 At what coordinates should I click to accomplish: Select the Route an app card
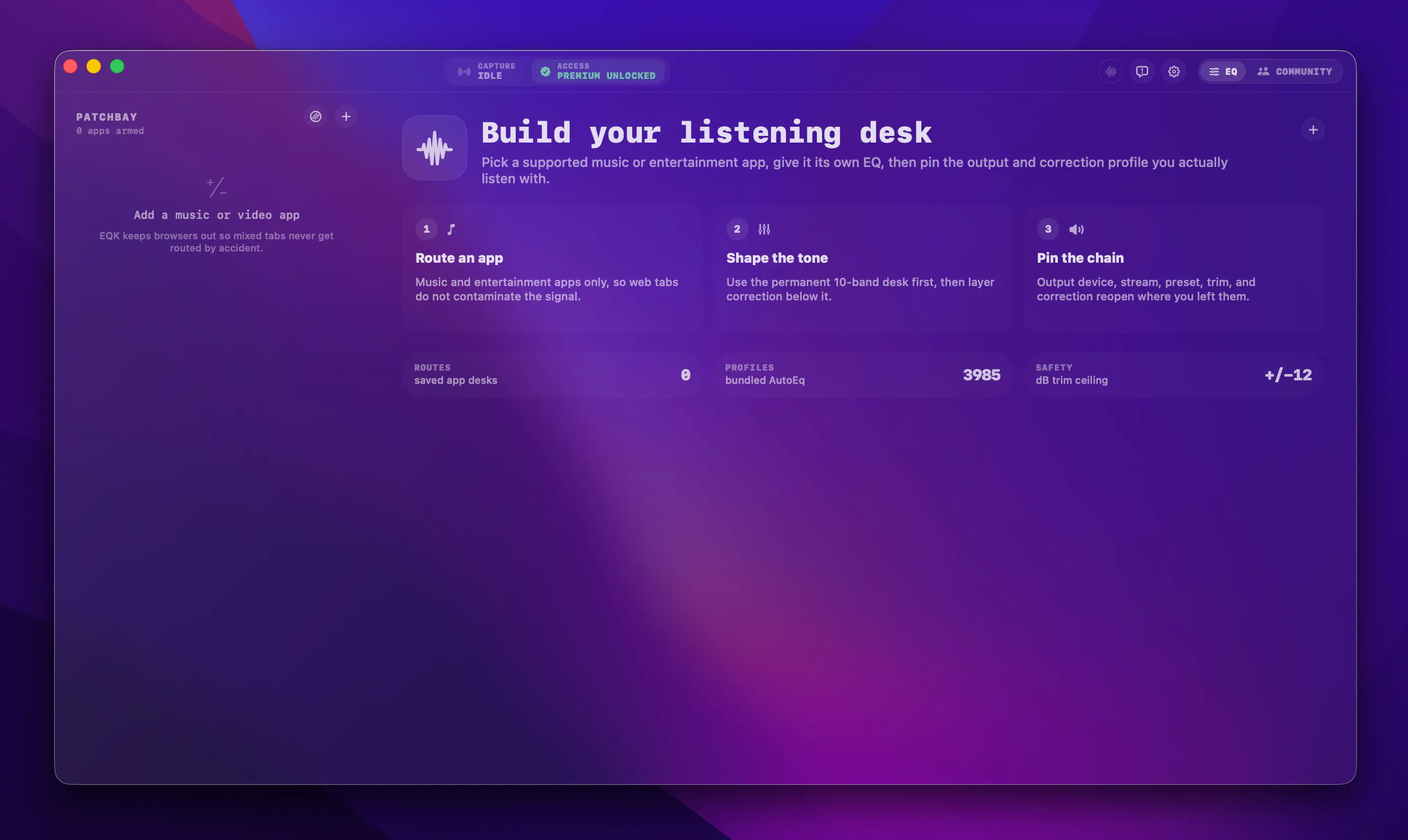[x=552, y=268]
